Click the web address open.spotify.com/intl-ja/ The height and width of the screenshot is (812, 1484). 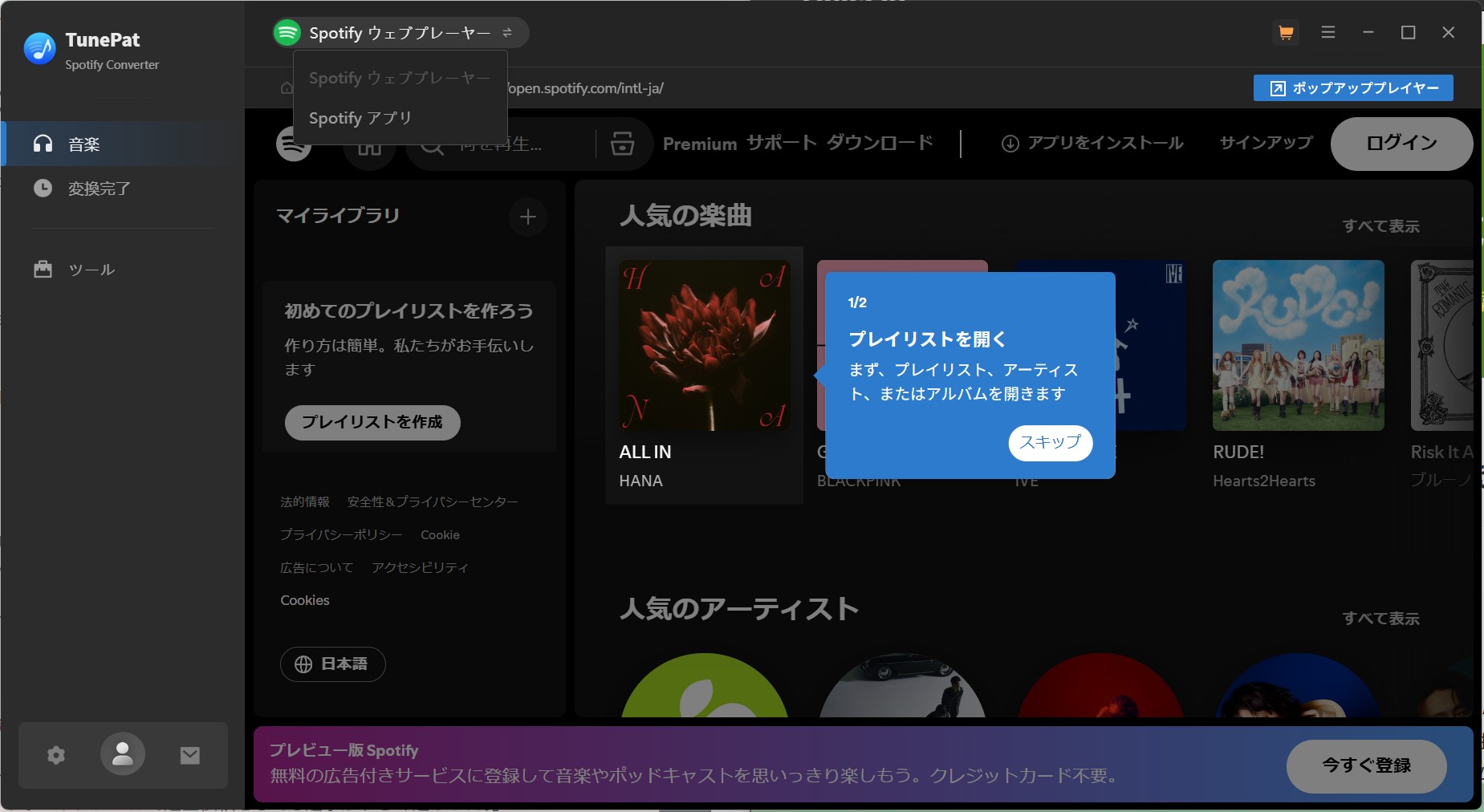pyautogui.click(x=586, y=88)
